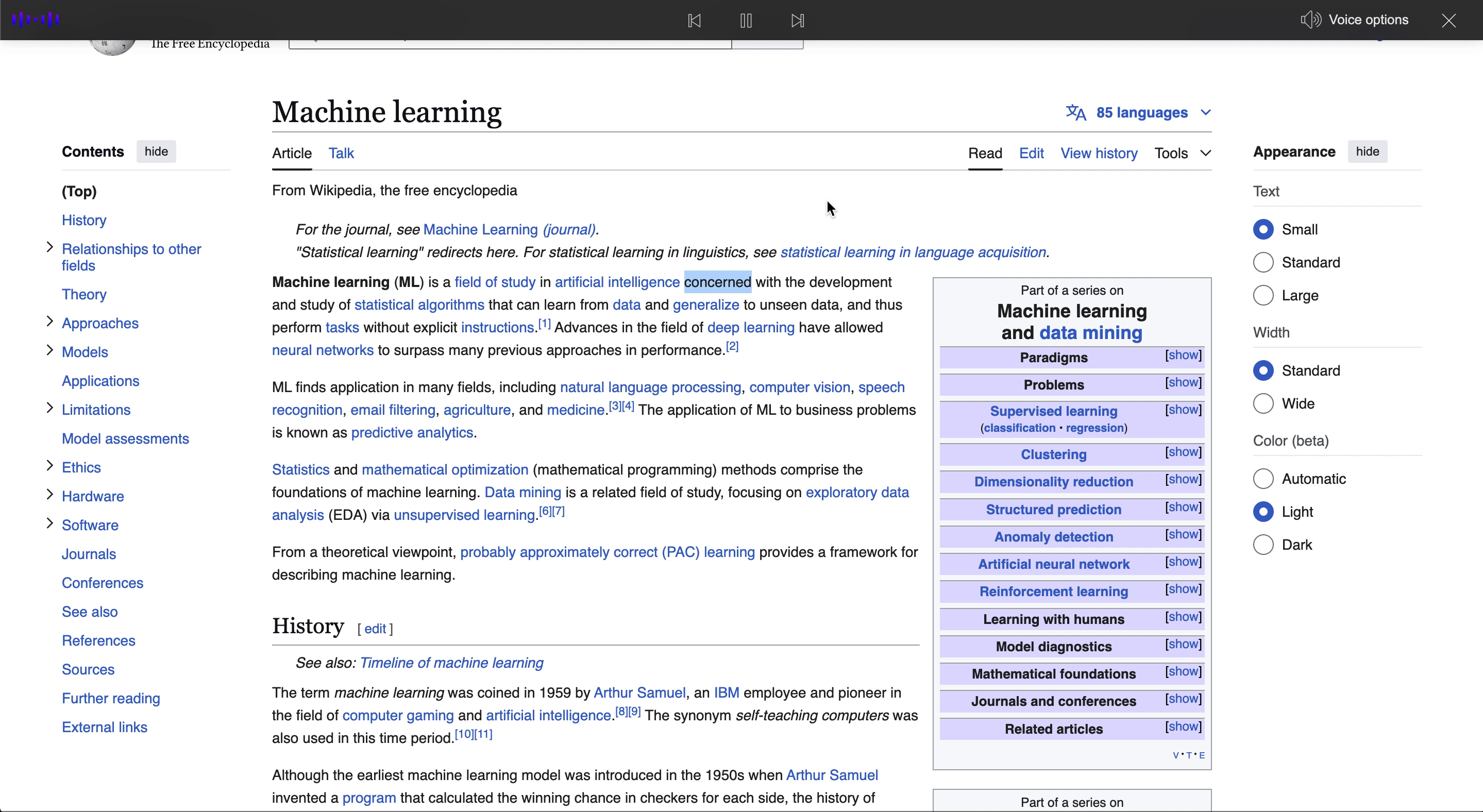Jump to See also in contents
The image size is (1483, 812).
(x=90, y=612)
